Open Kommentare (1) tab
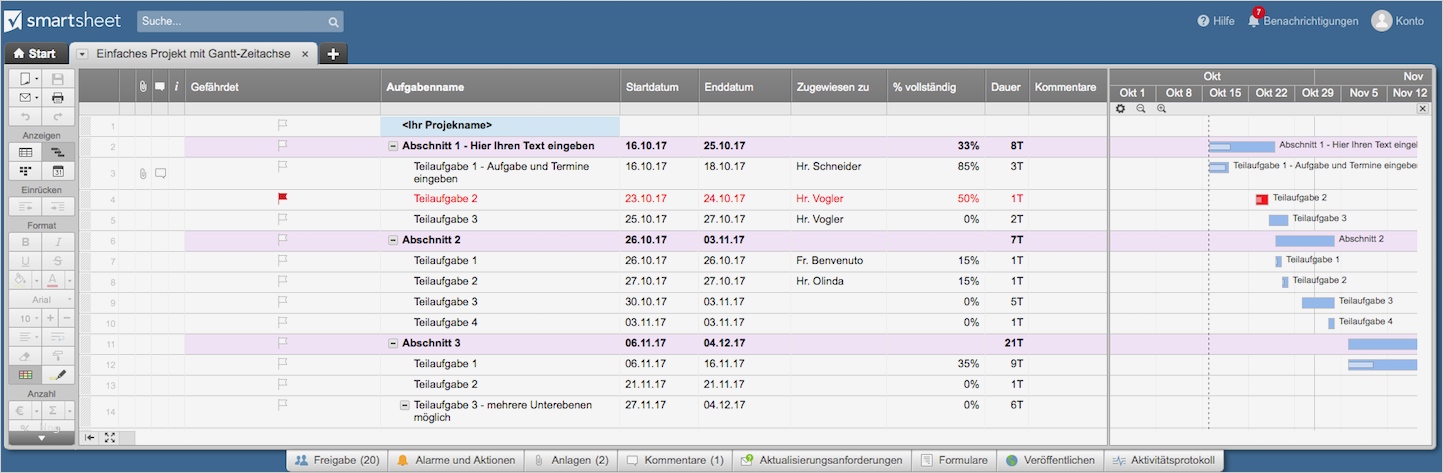Image resolution: width=1443 pixels, height=473 pixels. point(675,460)
